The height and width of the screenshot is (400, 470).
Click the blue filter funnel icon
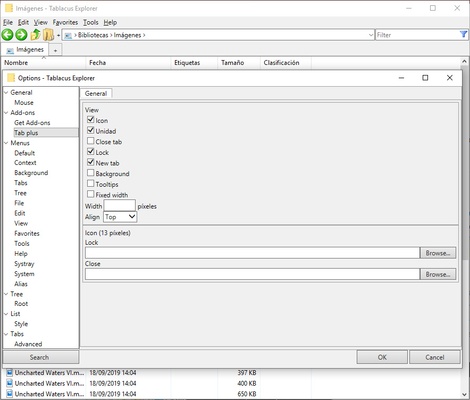pos(463,34)
